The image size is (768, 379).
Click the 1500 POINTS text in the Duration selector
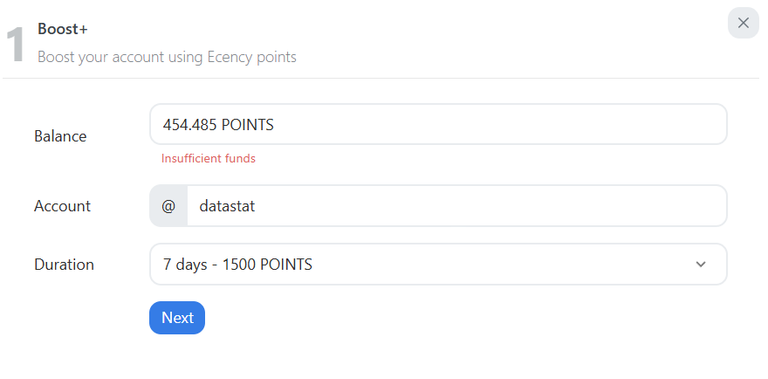(267, 264)
